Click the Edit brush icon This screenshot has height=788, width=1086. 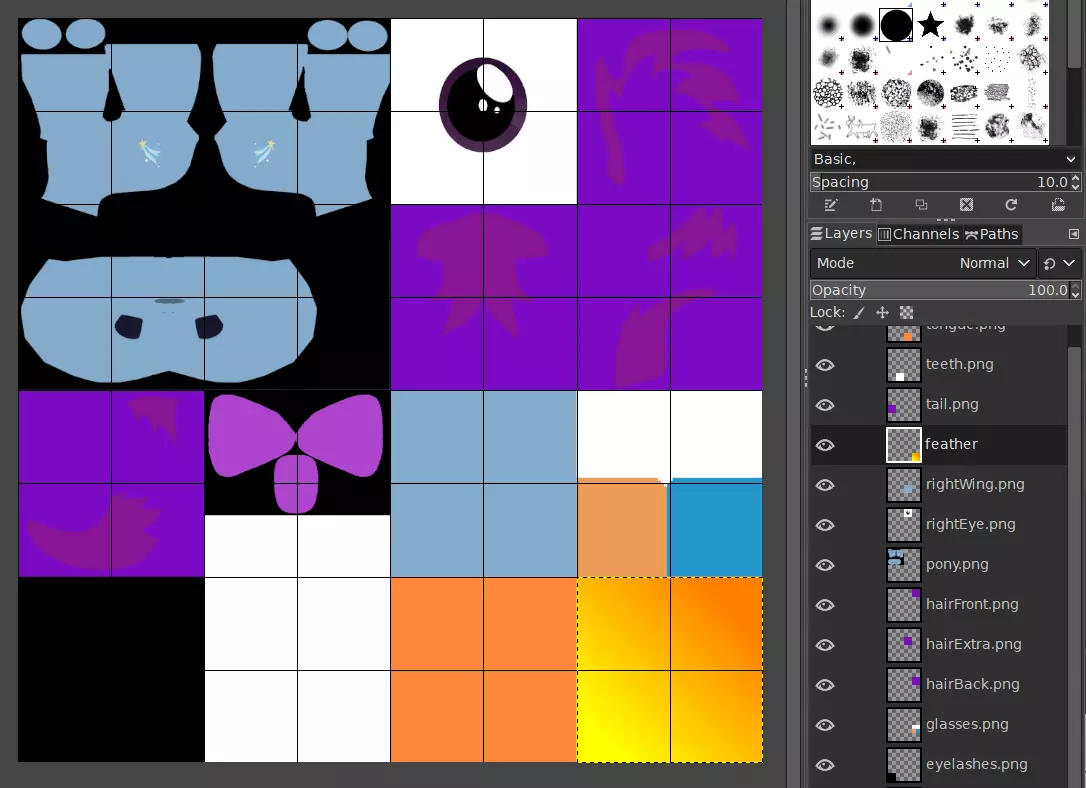click(x=830, y=205)
